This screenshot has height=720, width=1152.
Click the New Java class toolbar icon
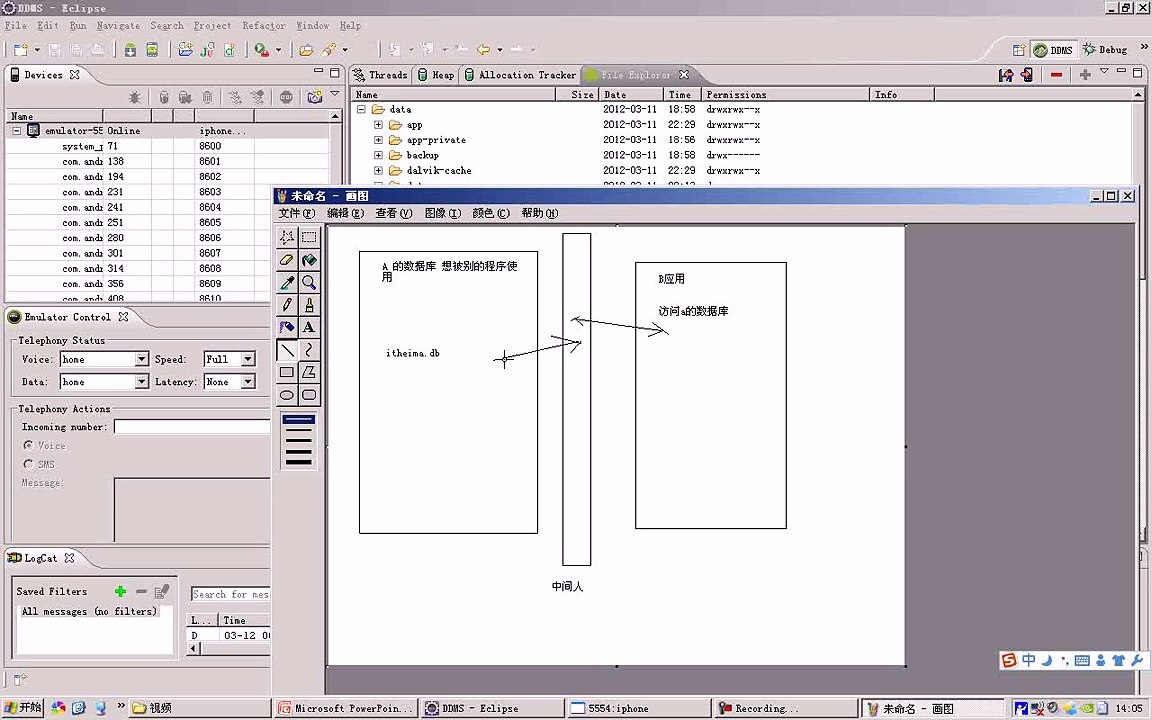pyautogui.click(x=230, y=50)
